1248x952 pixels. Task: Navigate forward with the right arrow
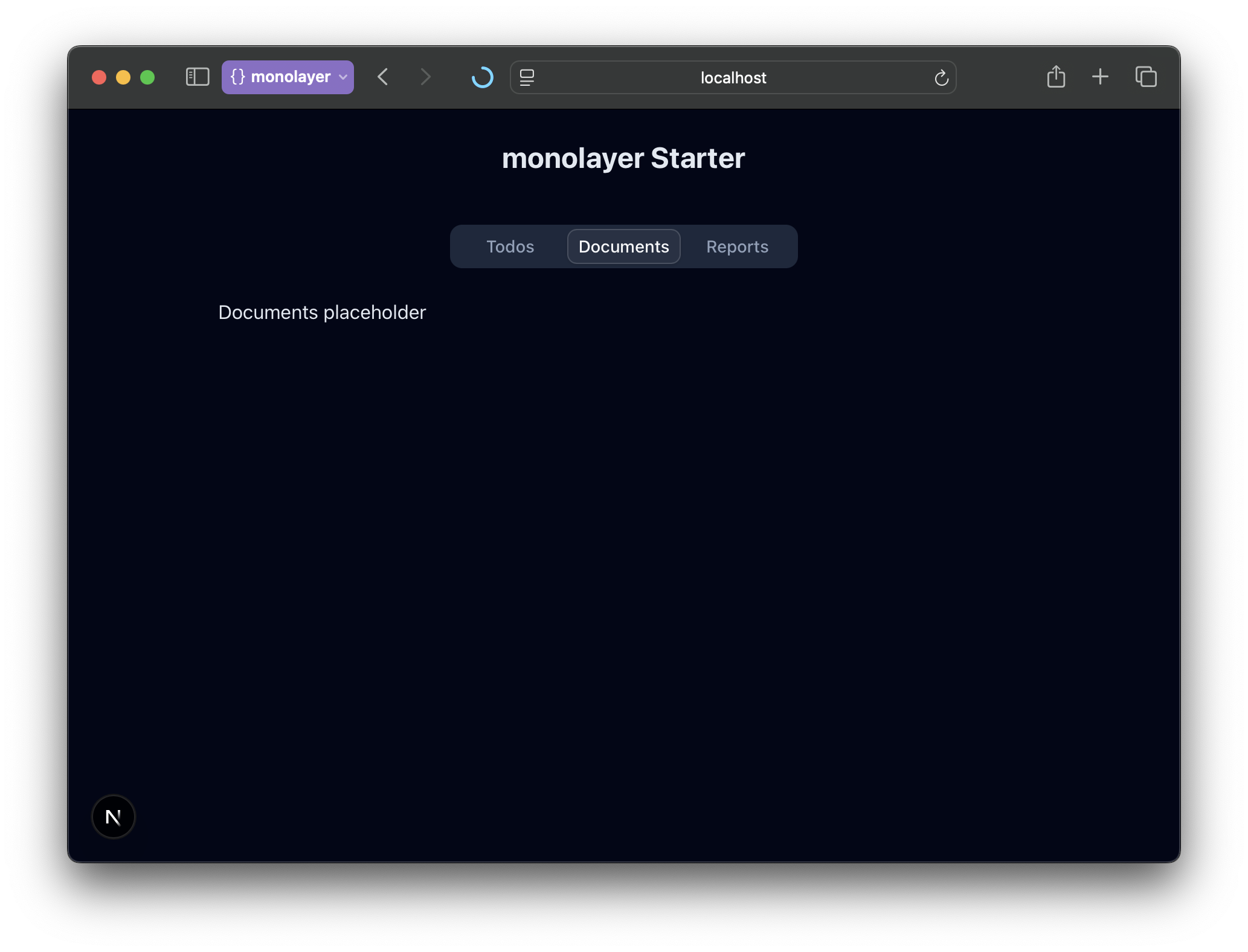pos(426,77)
